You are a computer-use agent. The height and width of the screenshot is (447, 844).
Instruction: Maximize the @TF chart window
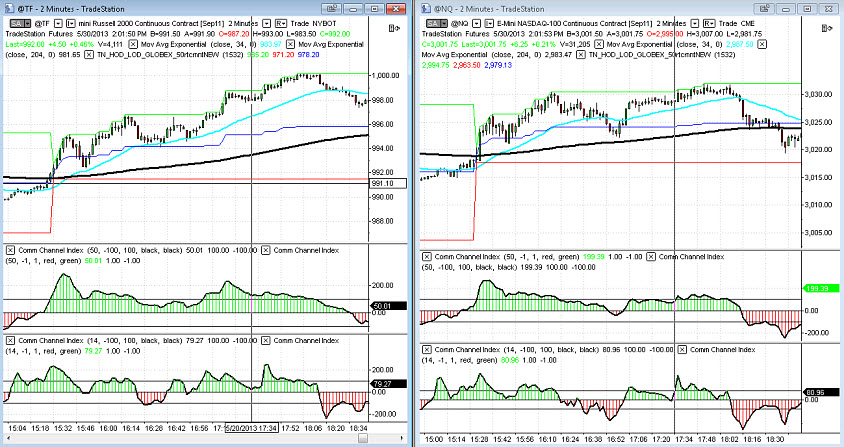[x=375, y=9]
